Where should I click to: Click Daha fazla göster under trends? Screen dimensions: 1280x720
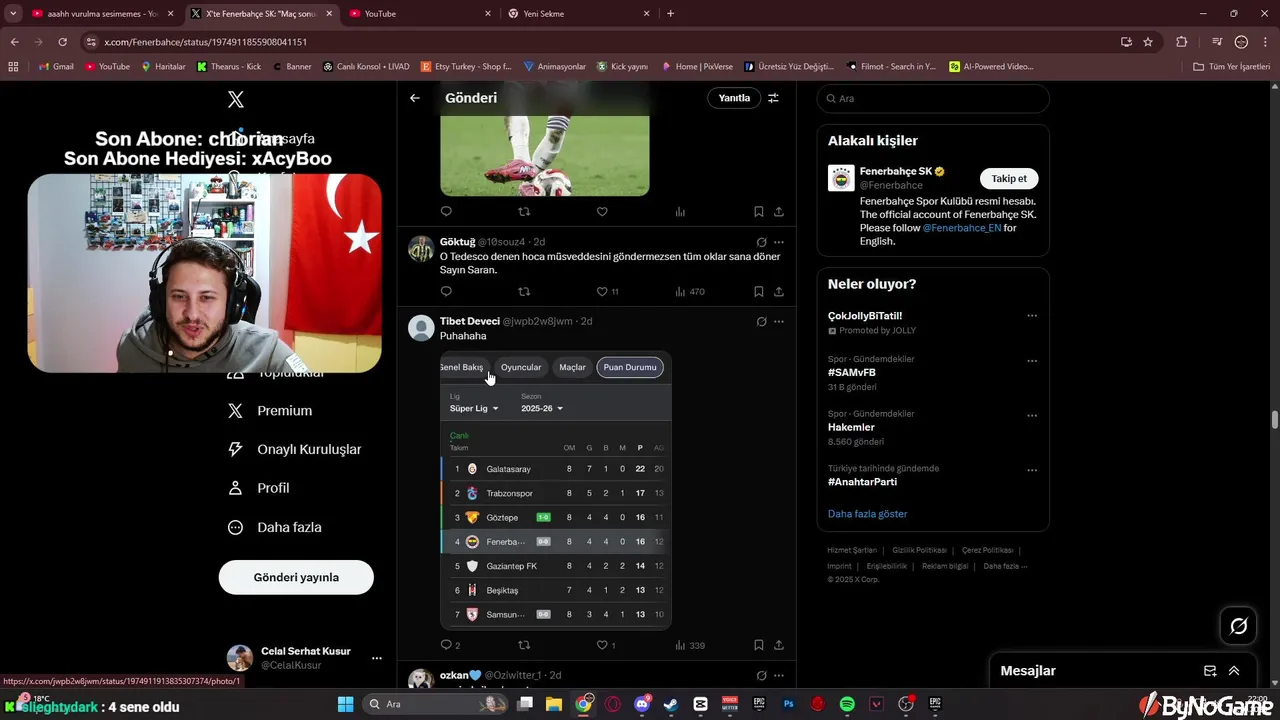[867, 513]
